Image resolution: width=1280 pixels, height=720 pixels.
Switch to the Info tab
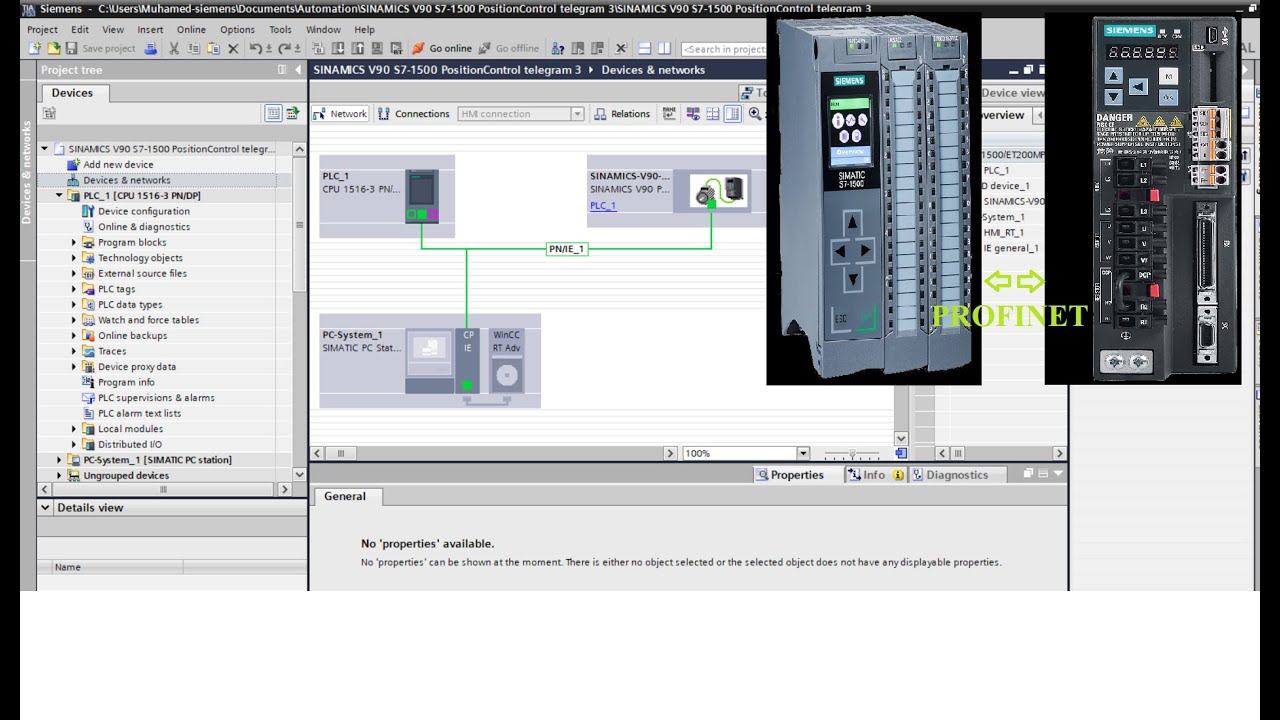(875, 475)
